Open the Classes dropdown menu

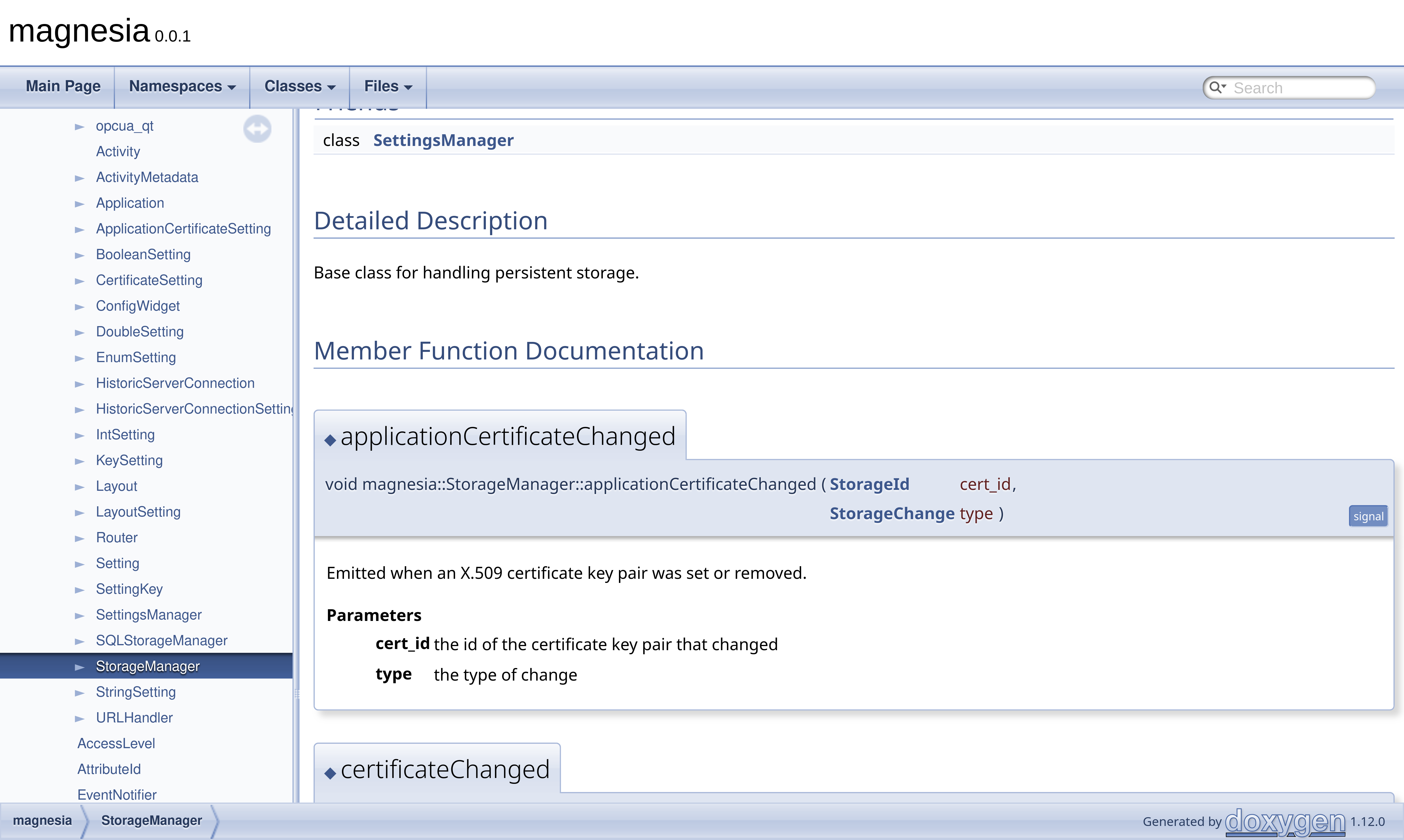pos(300,87)
